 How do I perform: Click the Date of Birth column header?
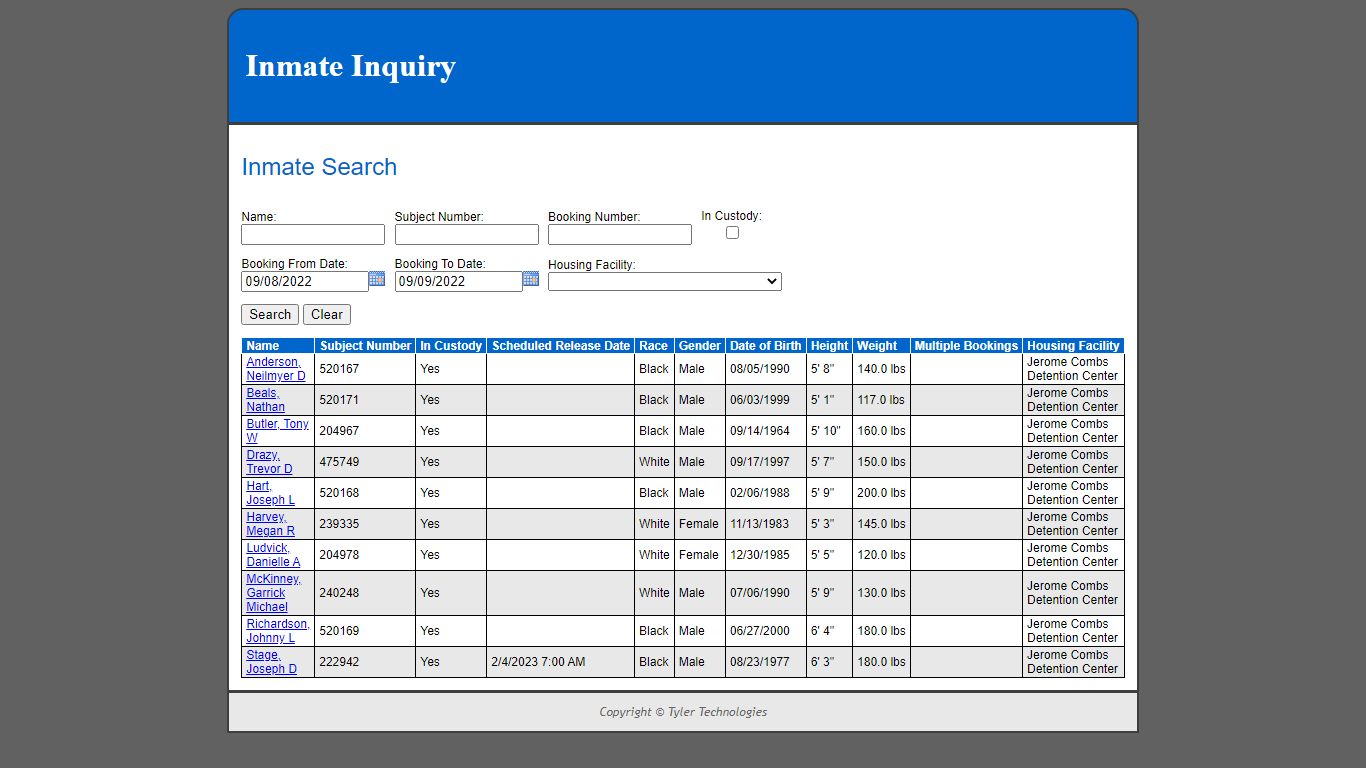coord(766,346)
